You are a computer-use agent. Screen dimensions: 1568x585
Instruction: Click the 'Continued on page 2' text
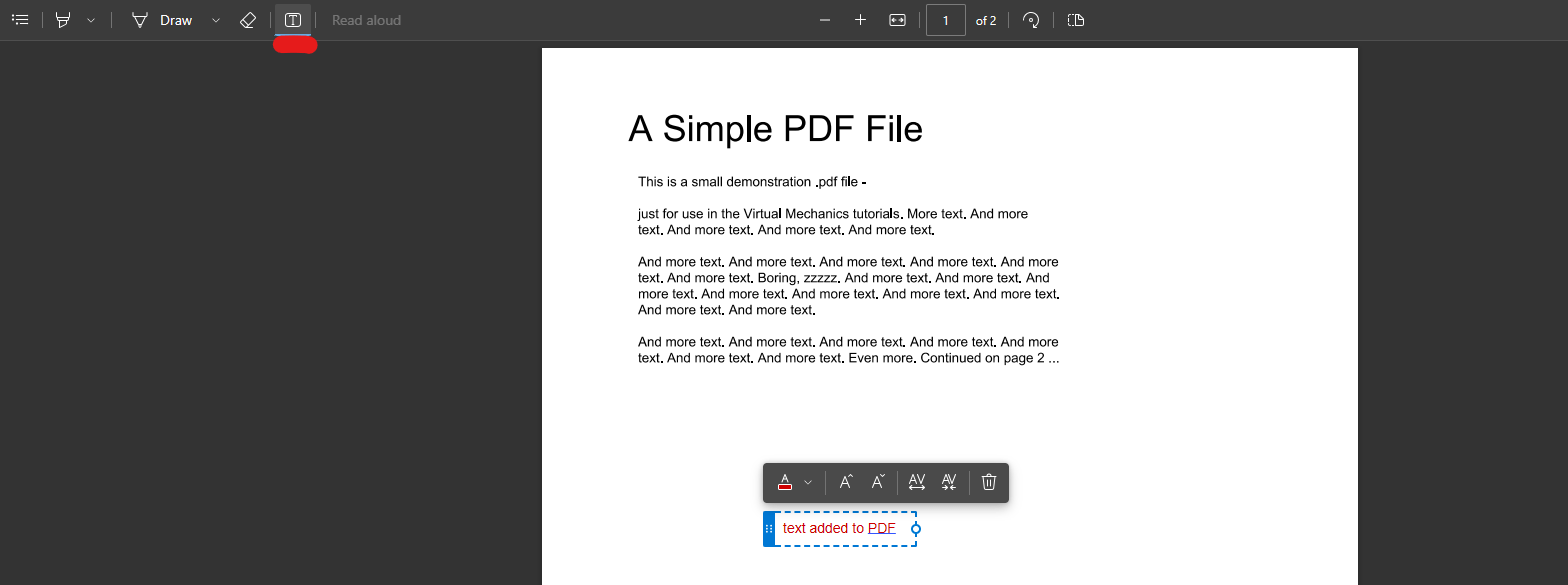[x=984, y=358]
